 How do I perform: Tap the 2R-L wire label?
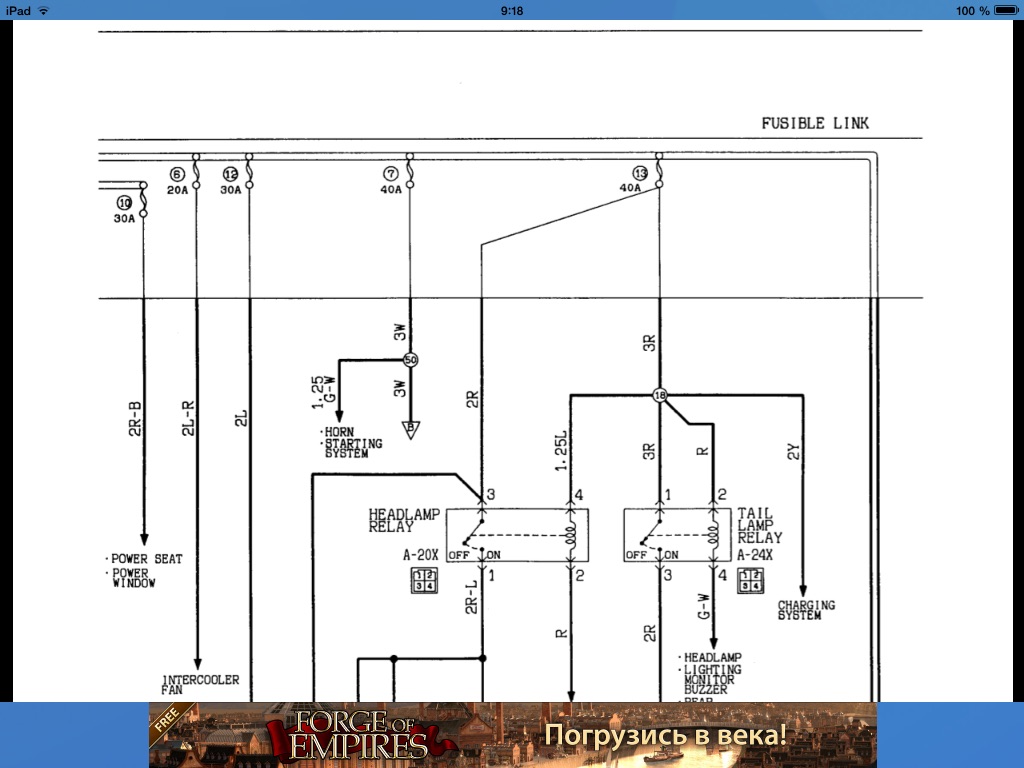pos(471,597)
